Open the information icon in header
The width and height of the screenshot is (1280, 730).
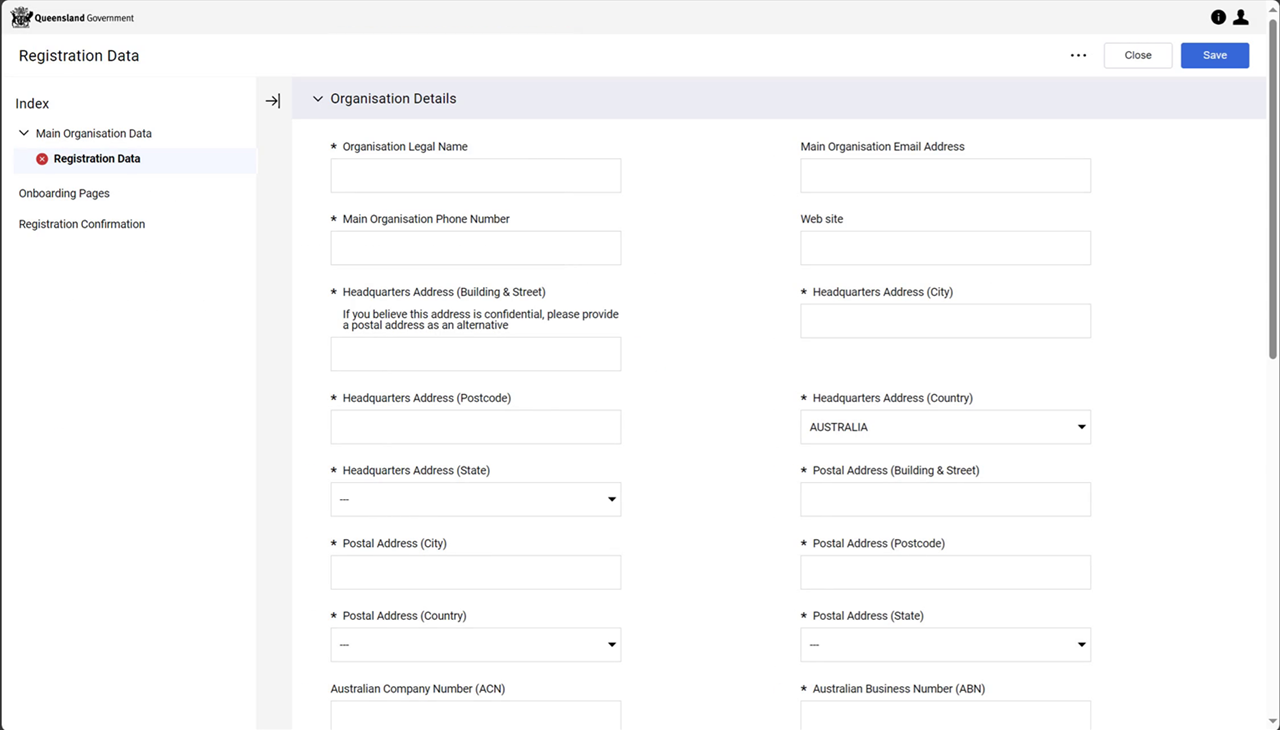1218,17
